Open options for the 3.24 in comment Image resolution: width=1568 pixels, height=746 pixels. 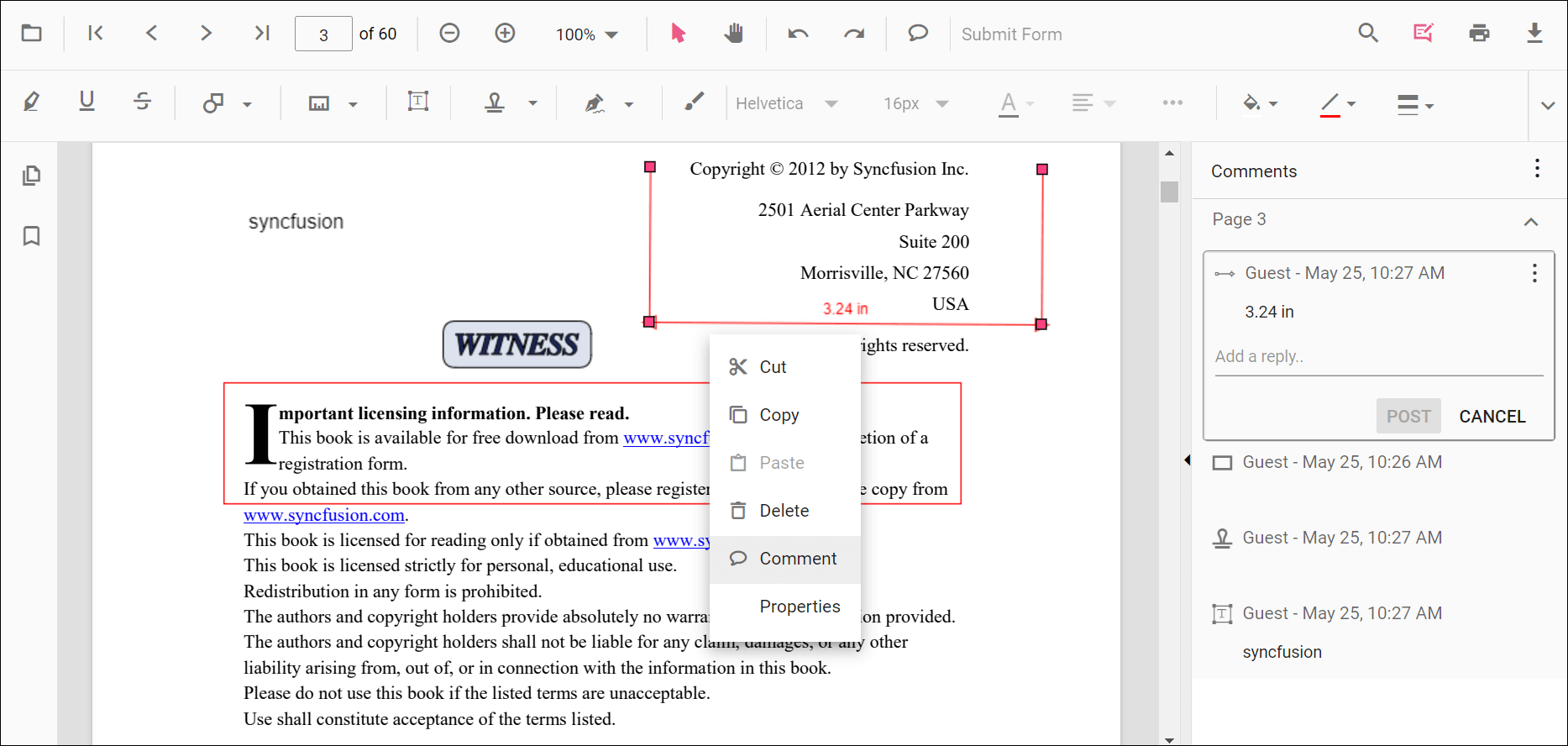(x=1534, y=273)
